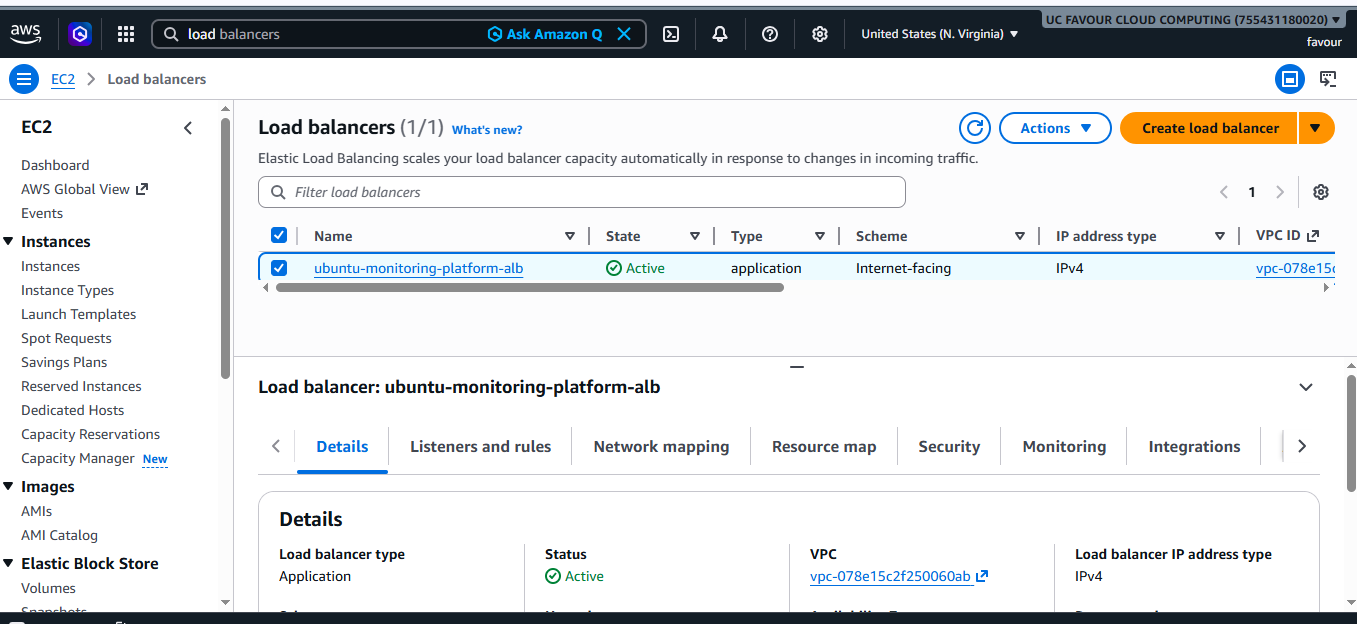Click Create load balancer button
This screenshot has height=624, width=1357.
[x=1209, y=128]
